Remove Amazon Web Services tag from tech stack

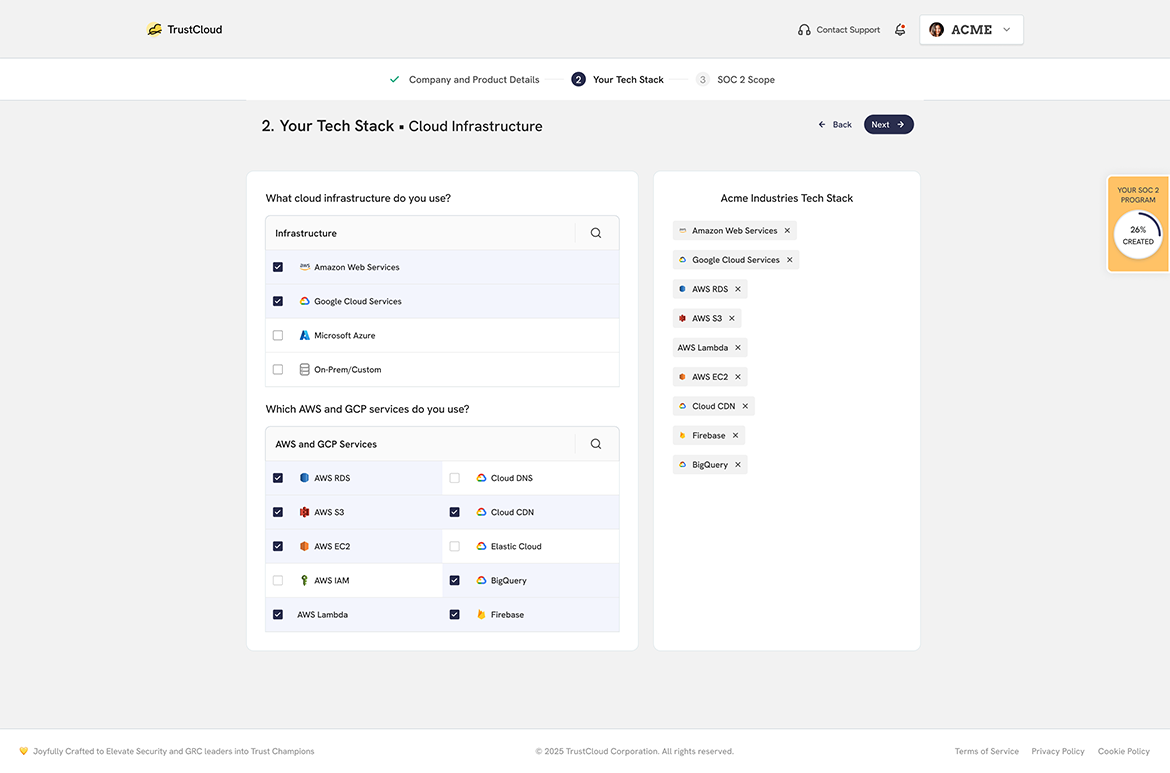[x=787, y=231]
